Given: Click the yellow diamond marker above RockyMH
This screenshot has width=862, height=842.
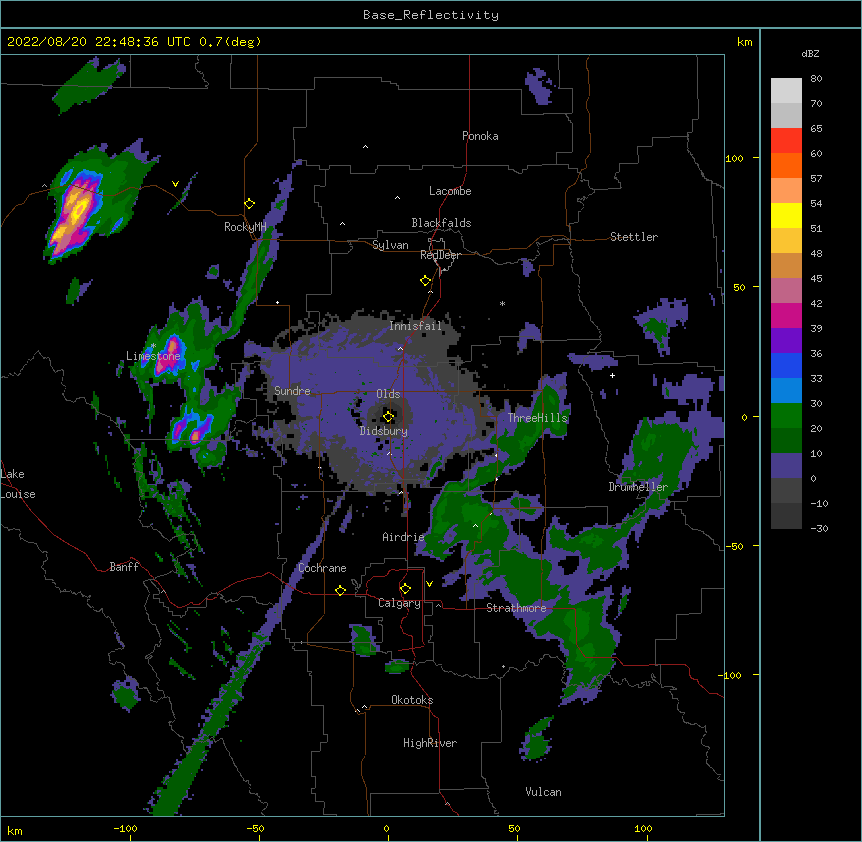Looking at the screenshot, I should 250,204.
